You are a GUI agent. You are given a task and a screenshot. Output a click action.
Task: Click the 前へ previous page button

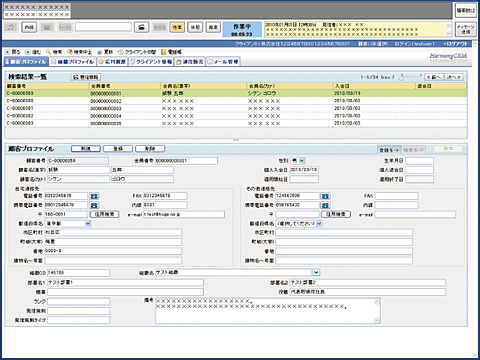pos(434,77)
